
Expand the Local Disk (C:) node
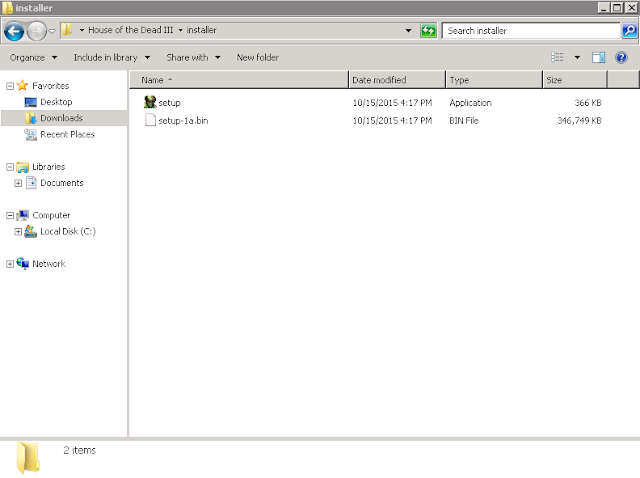[18, 232]
